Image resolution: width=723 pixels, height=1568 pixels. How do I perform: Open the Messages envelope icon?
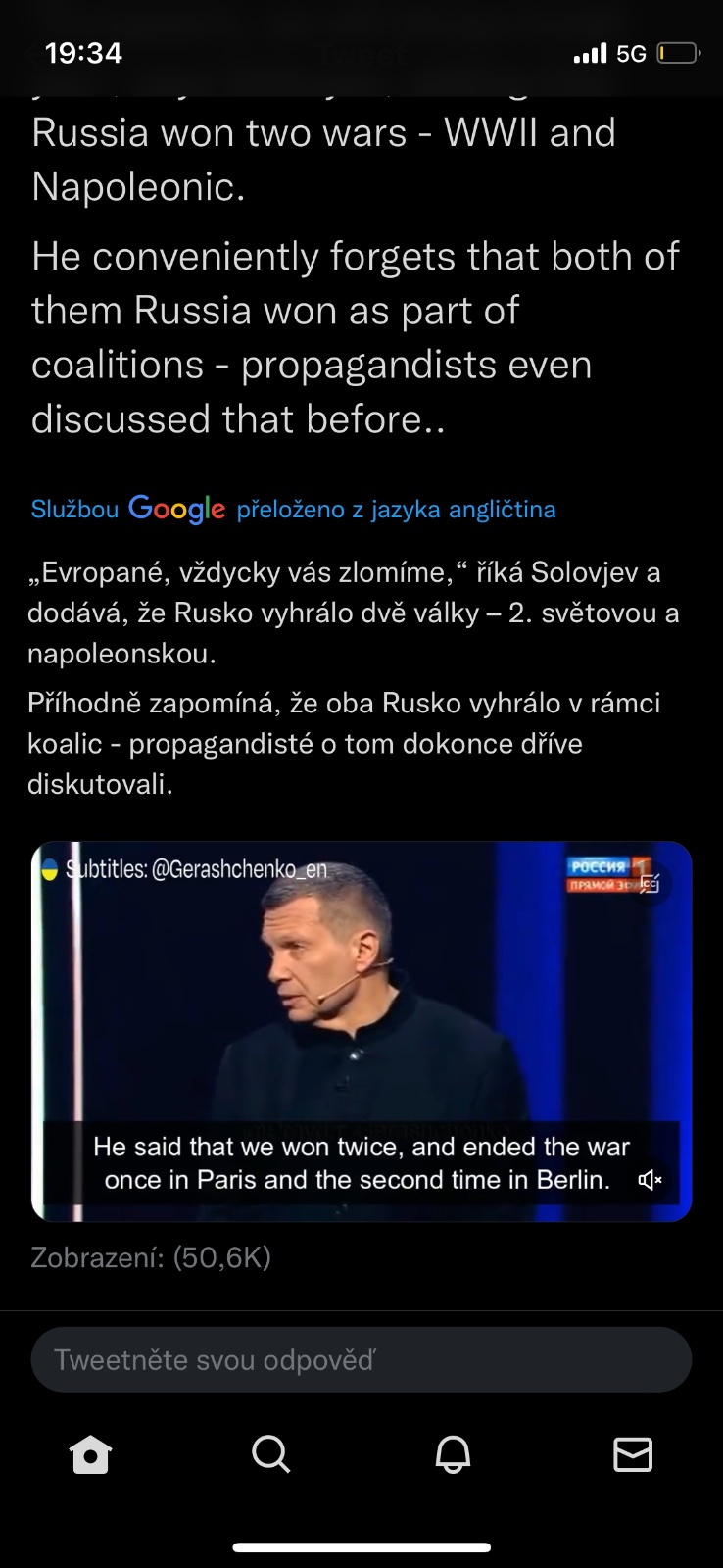click(633, 1455)
